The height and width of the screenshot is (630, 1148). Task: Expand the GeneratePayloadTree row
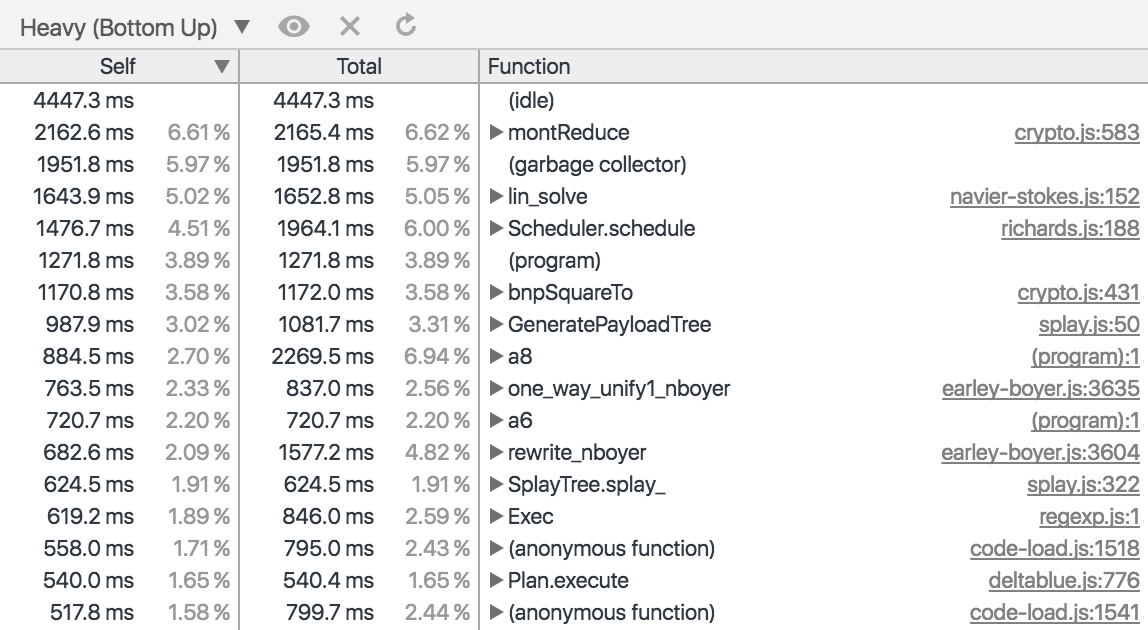pos(496,325)
